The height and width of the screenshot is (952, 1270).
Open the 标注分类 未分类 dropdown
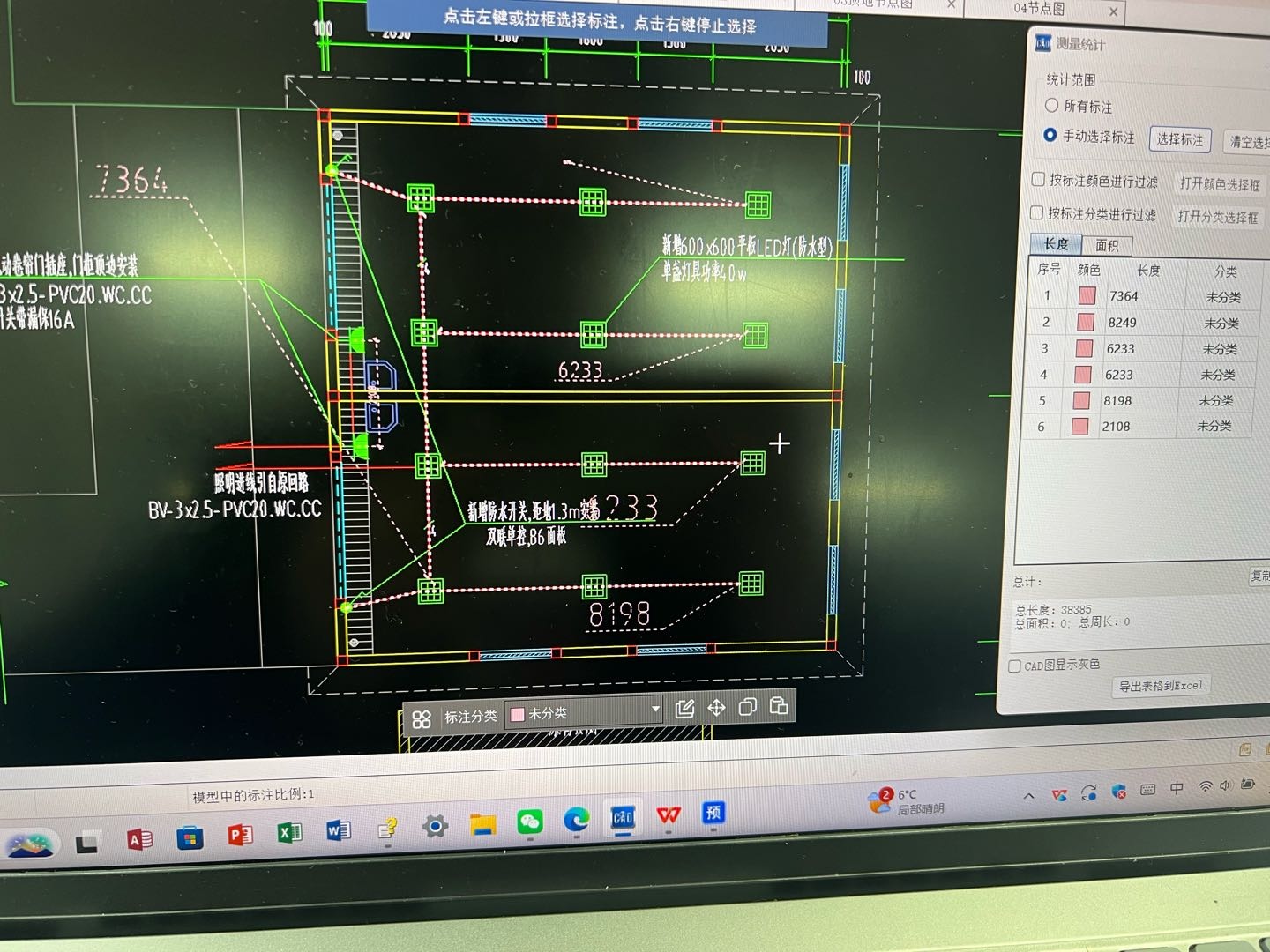[x=585, y=712]
